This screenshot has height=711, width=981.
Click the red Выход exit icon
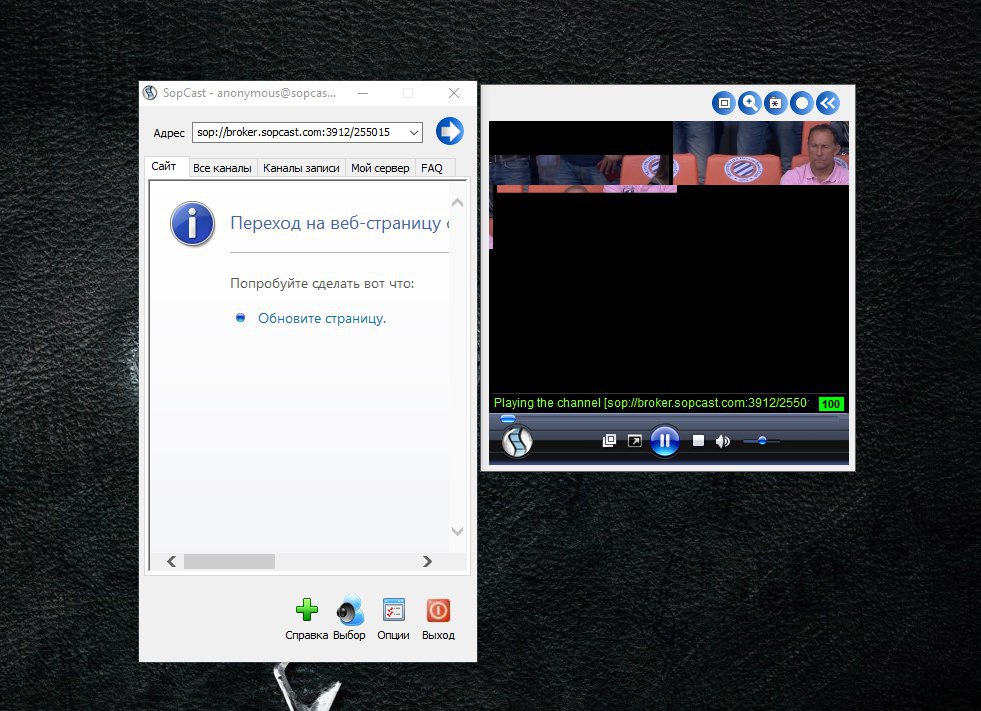point(438,610)
